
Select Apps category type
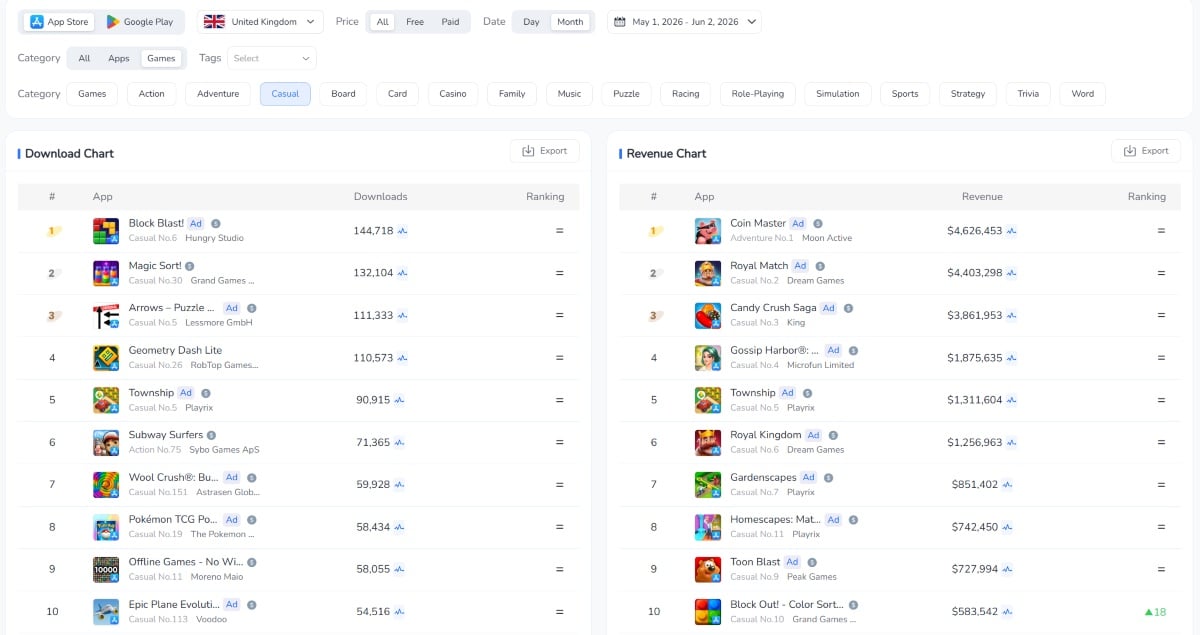tap(119, 58)
